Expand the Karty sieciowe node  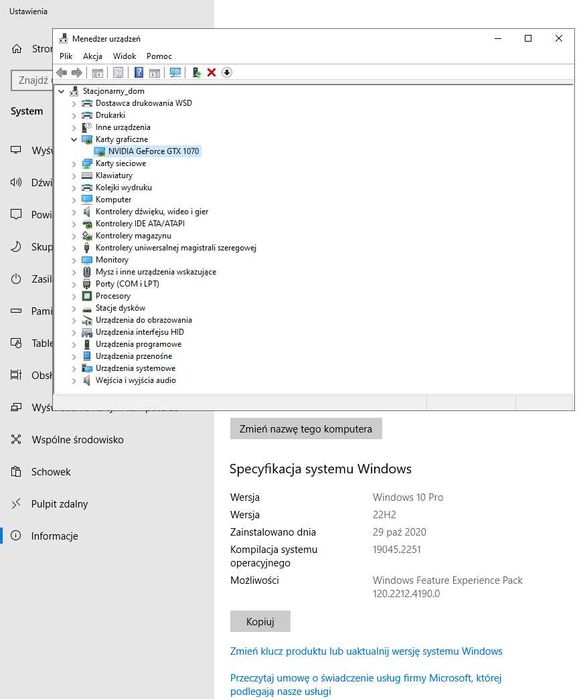74,164
